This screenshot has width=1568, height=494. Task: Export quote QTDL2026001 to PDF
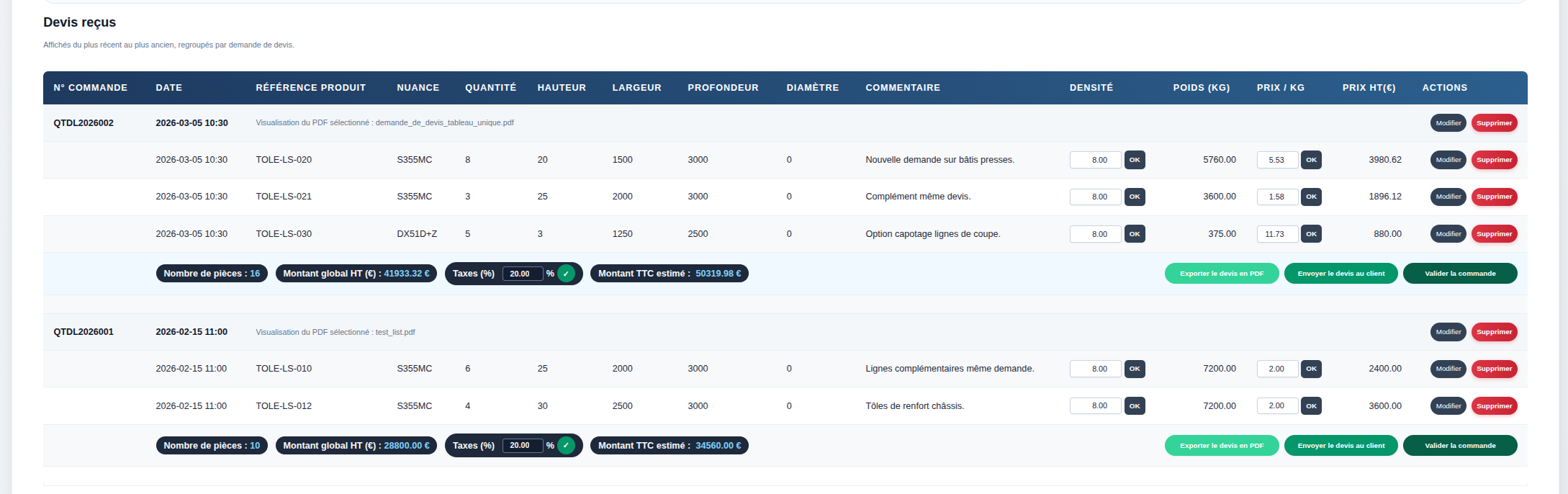tap(1221, 446)
